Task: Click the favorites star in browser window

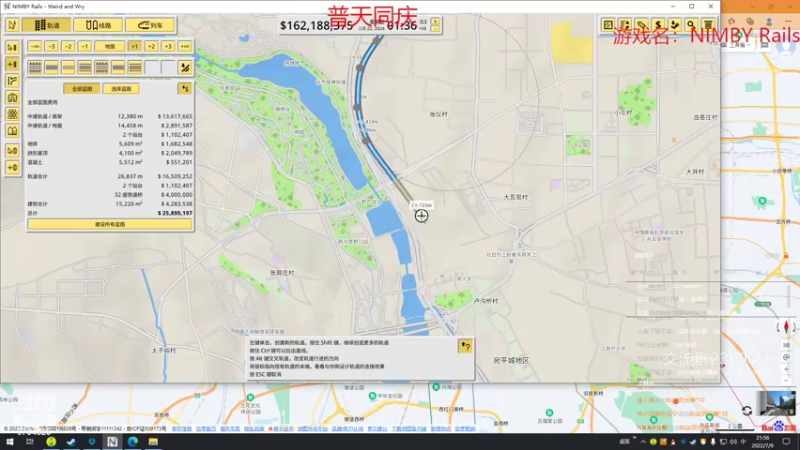Action: pos(732,21)
